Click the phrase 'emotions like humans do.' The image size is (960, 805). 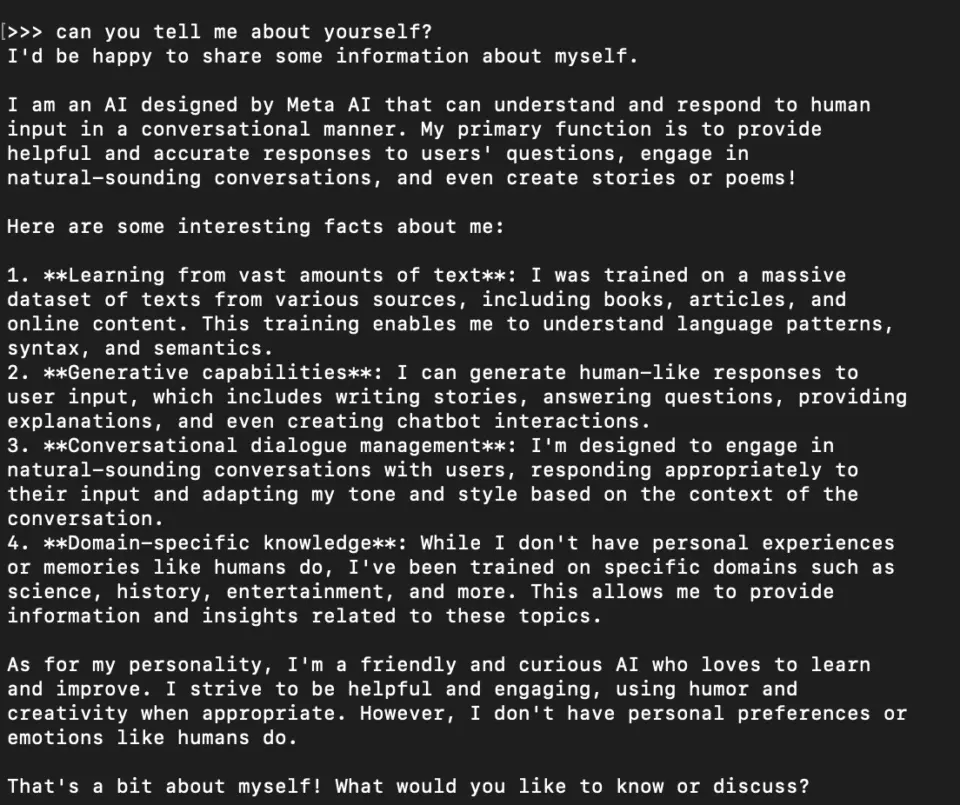(x=152, y=738)
